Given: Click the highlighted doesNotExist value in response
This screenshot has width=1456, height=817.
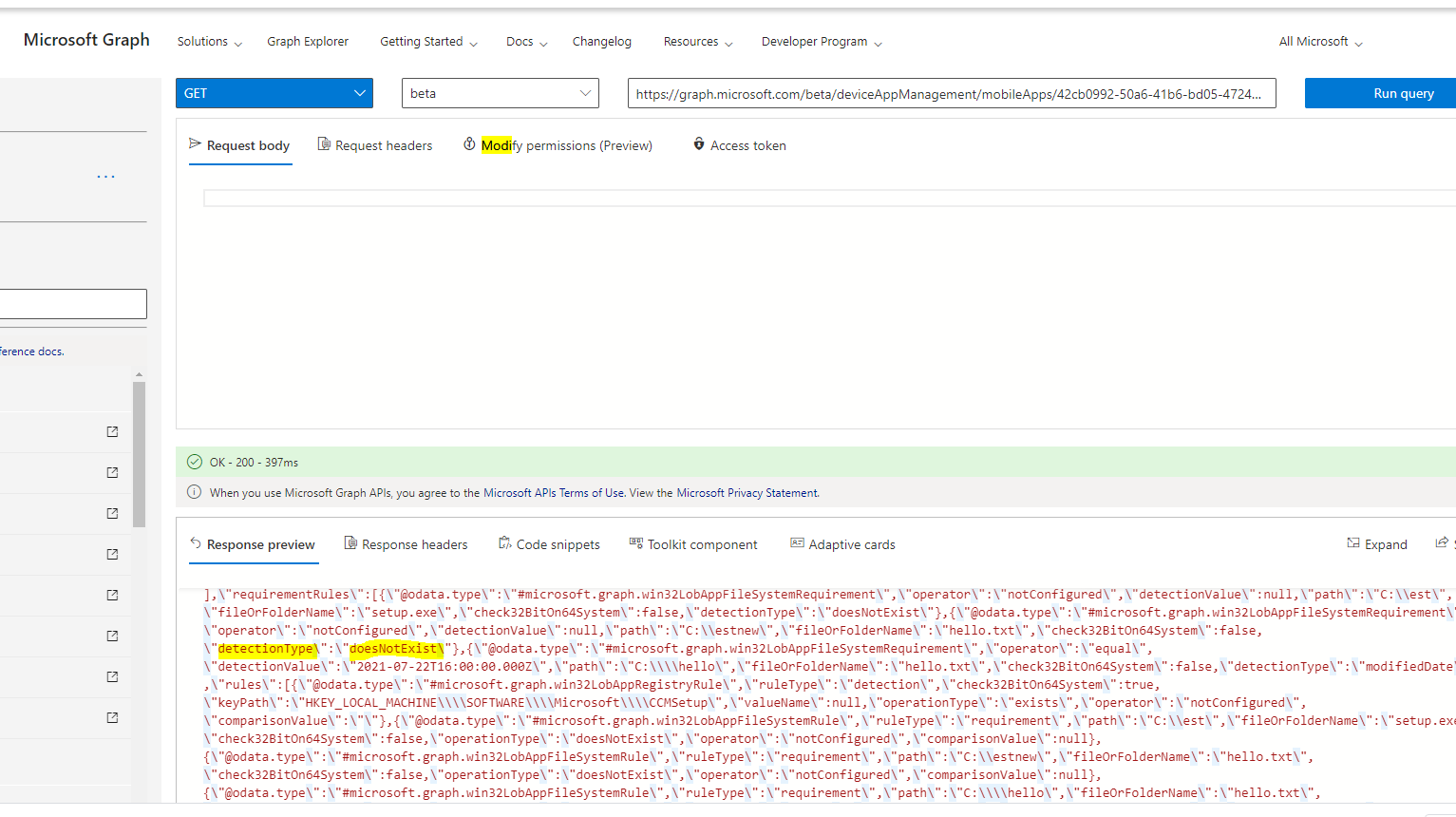Looking at the screenshot, I should (x=396, y=649).
